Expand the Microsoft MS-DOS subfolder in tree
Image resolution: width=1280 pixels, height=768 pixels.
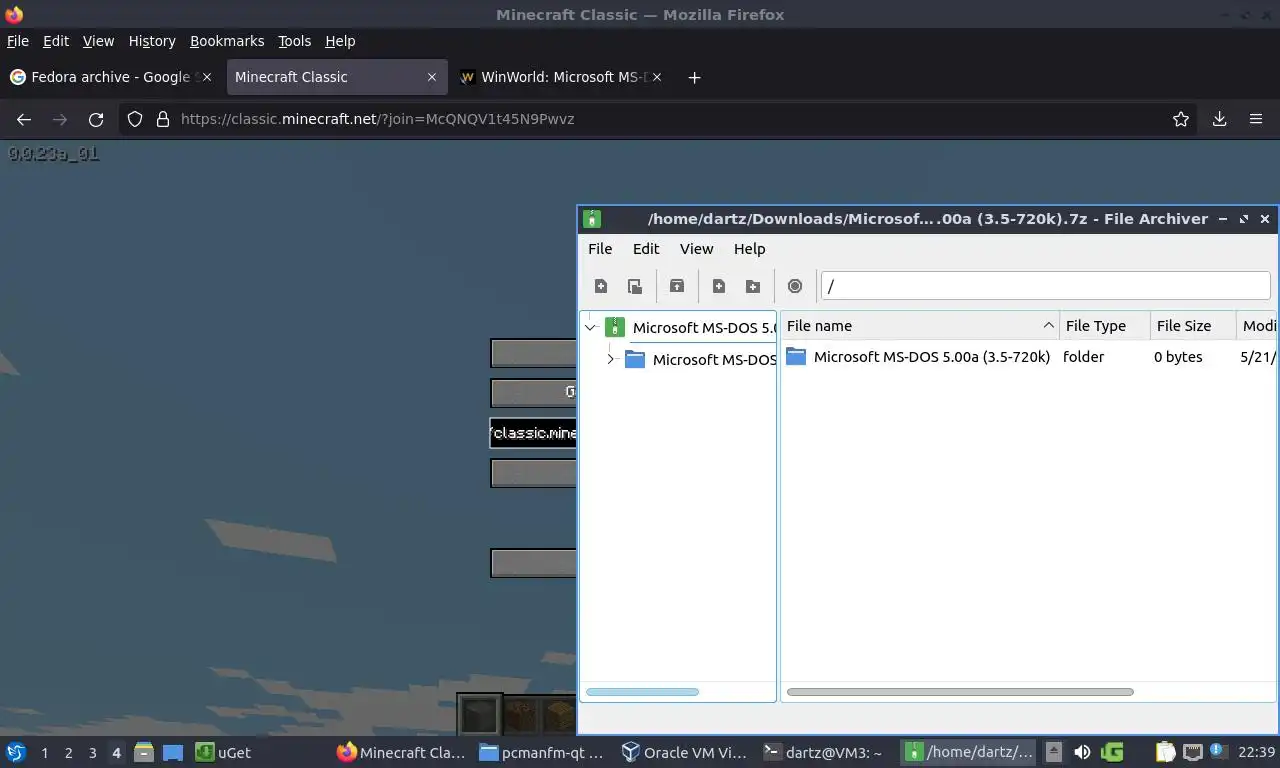(611, 359)
